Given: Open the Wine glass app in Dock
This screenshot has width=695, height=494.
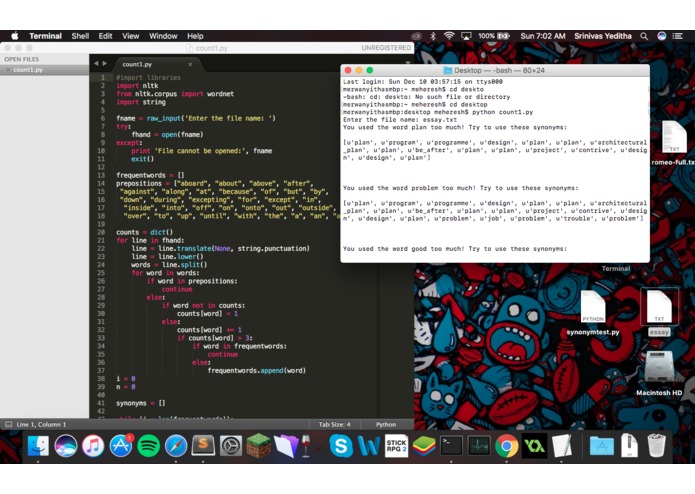Looking at the screenshot, I should pos(306,446).
